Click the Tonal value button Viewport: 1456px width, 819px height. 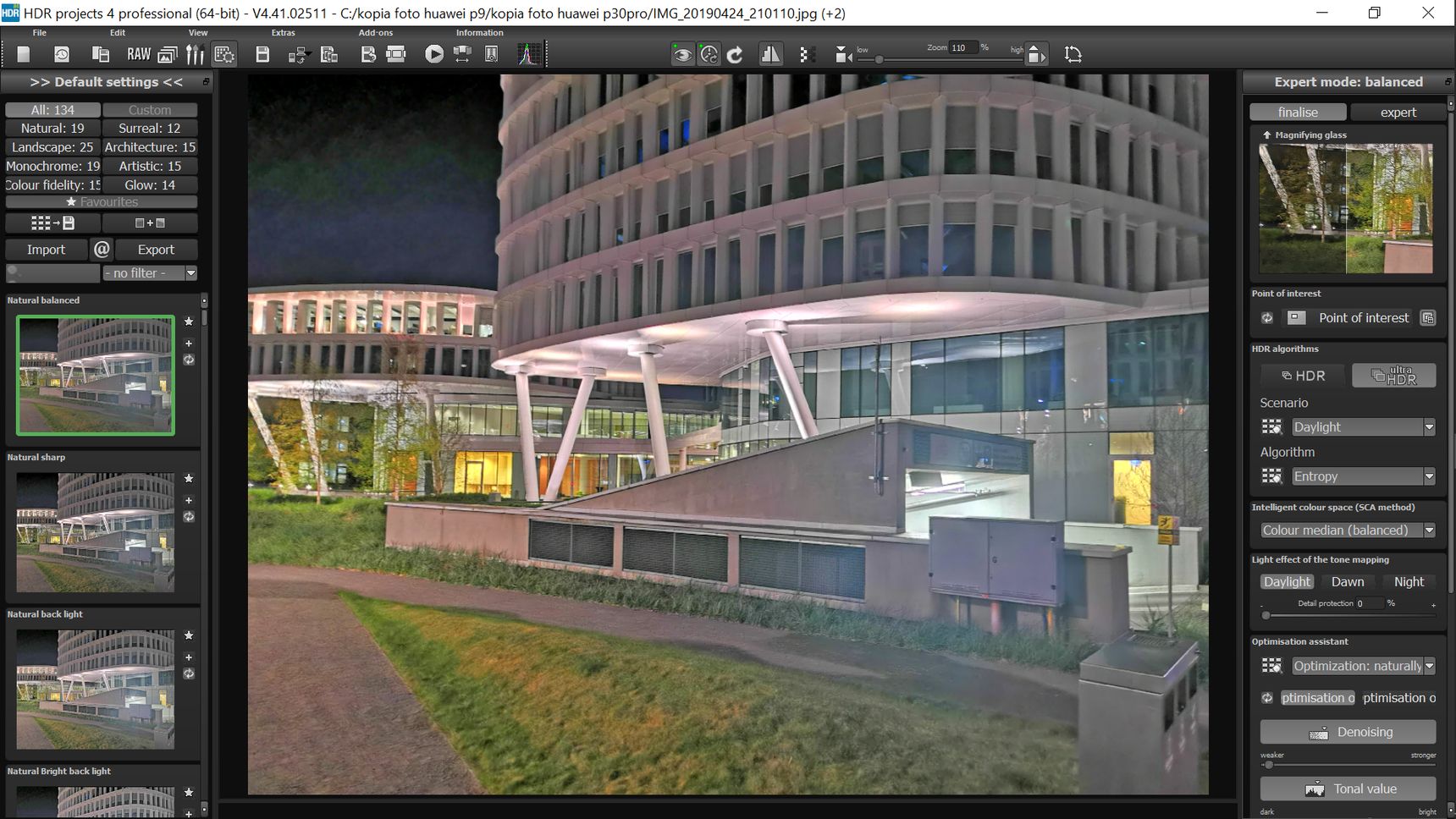pos(1348,789)
